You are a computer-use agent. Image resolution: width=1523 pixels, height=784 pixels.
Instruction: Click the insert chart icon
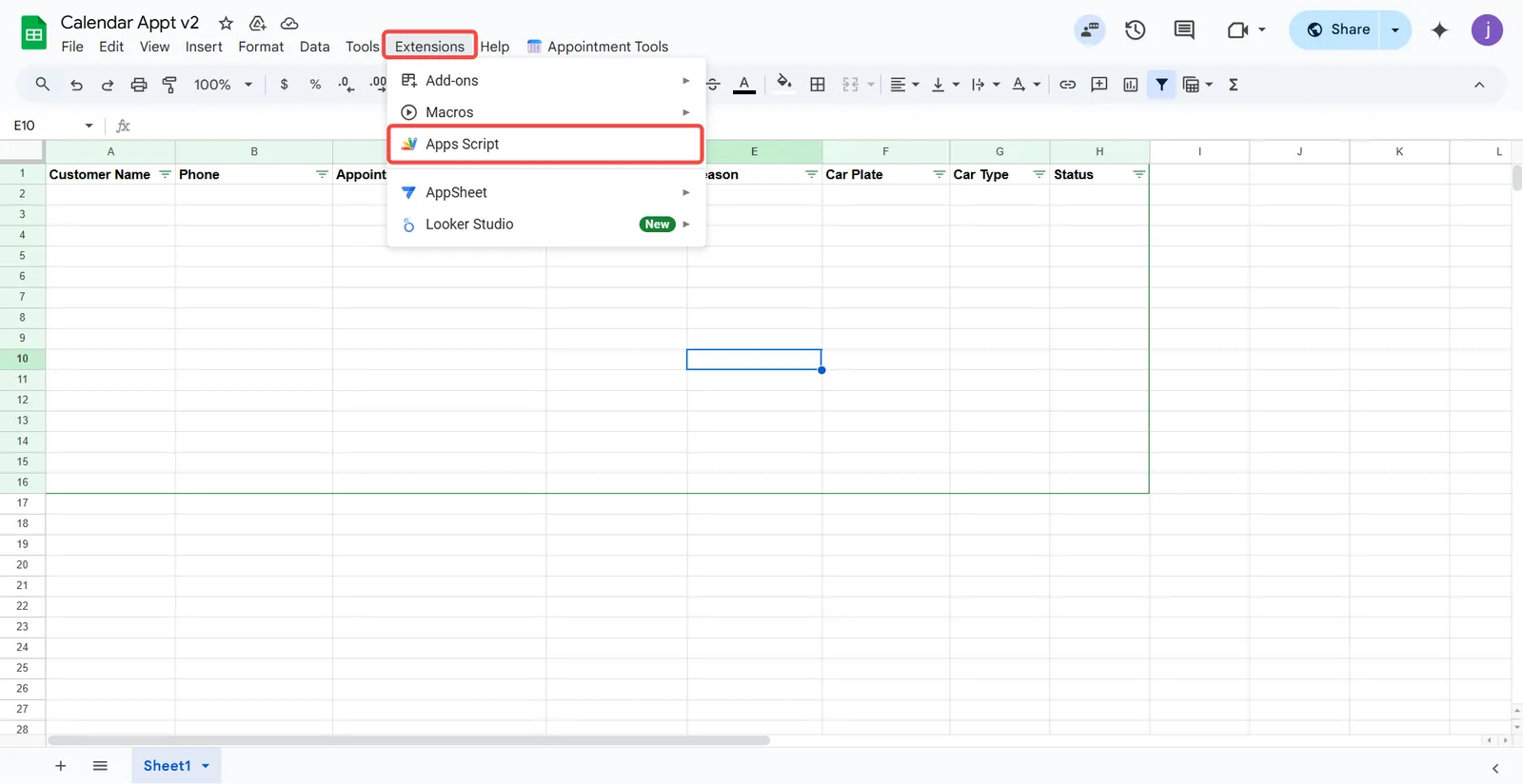pos(1131,85)
